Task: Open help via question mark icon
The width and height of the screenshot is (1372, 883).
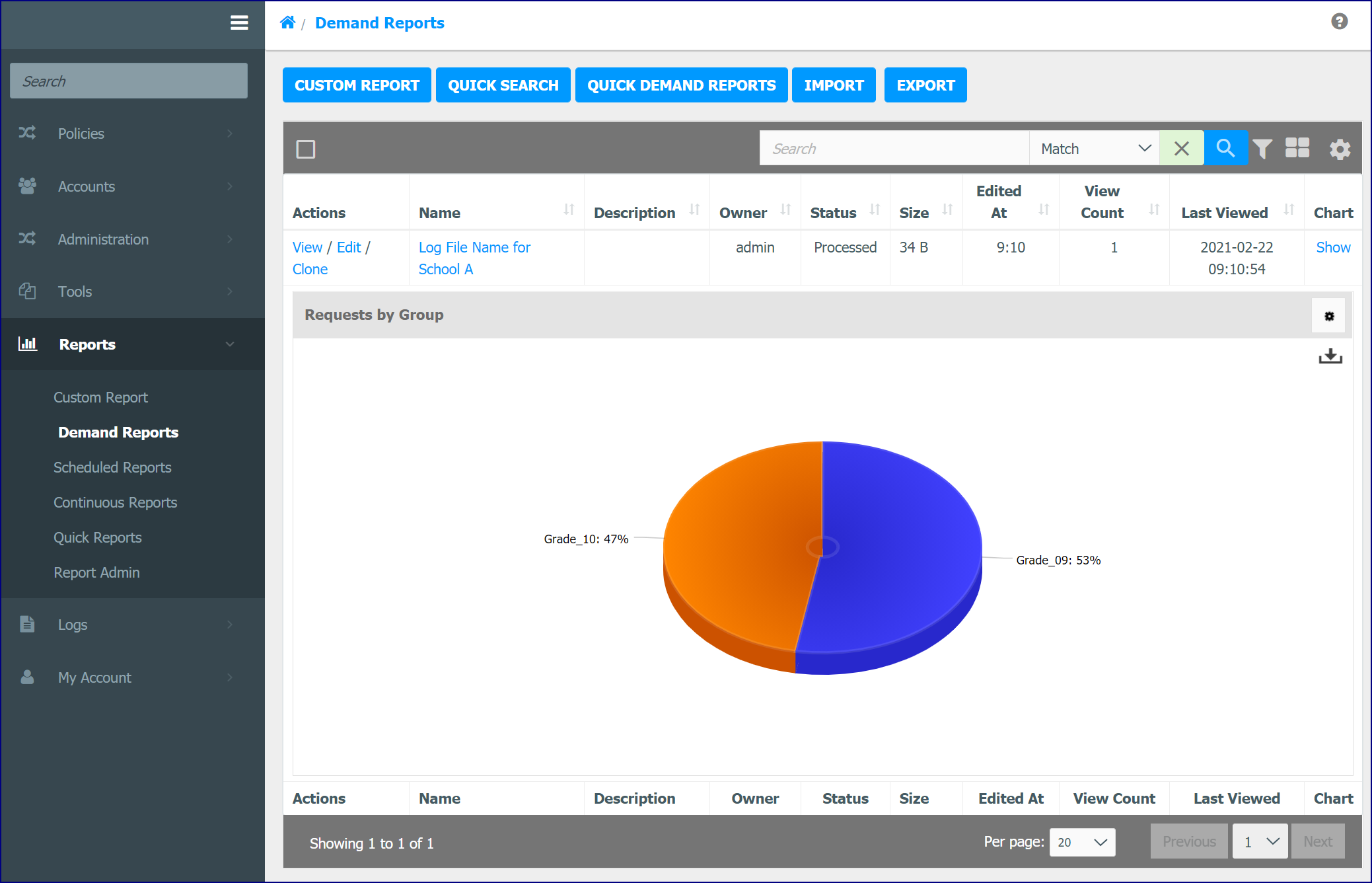Action: coord(1339,22)
